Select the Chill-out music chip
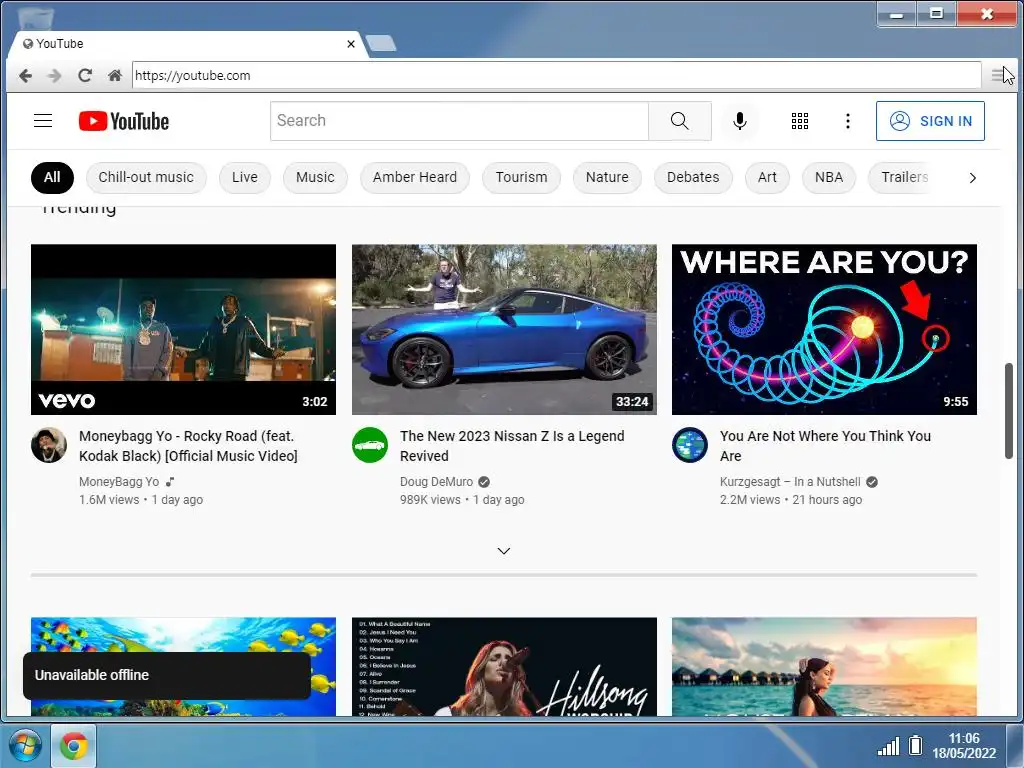The height and width of the screenshot is (768, 1024). [146, 178]
